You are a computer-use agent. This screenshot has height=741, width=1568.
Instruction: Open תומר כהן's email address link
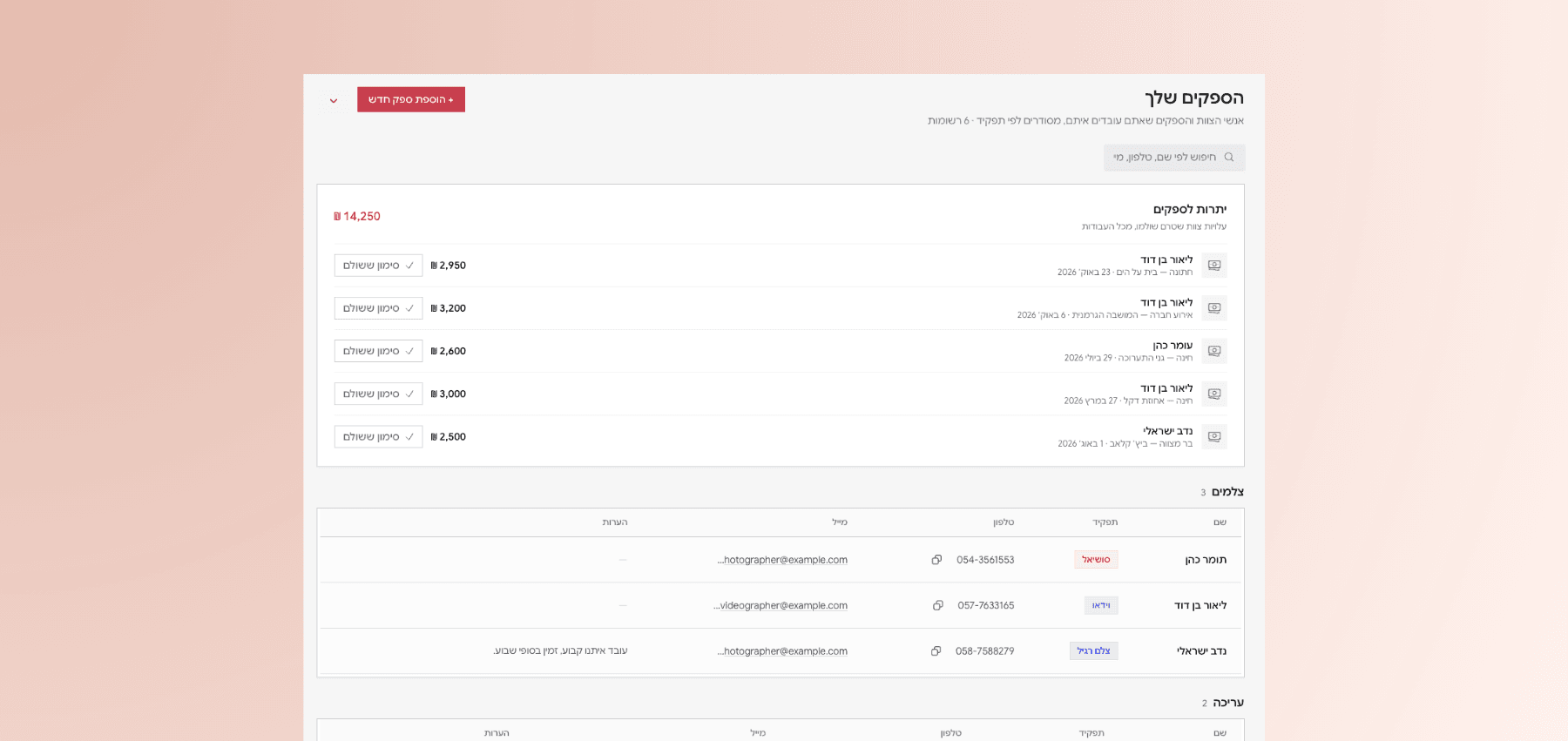782,560
